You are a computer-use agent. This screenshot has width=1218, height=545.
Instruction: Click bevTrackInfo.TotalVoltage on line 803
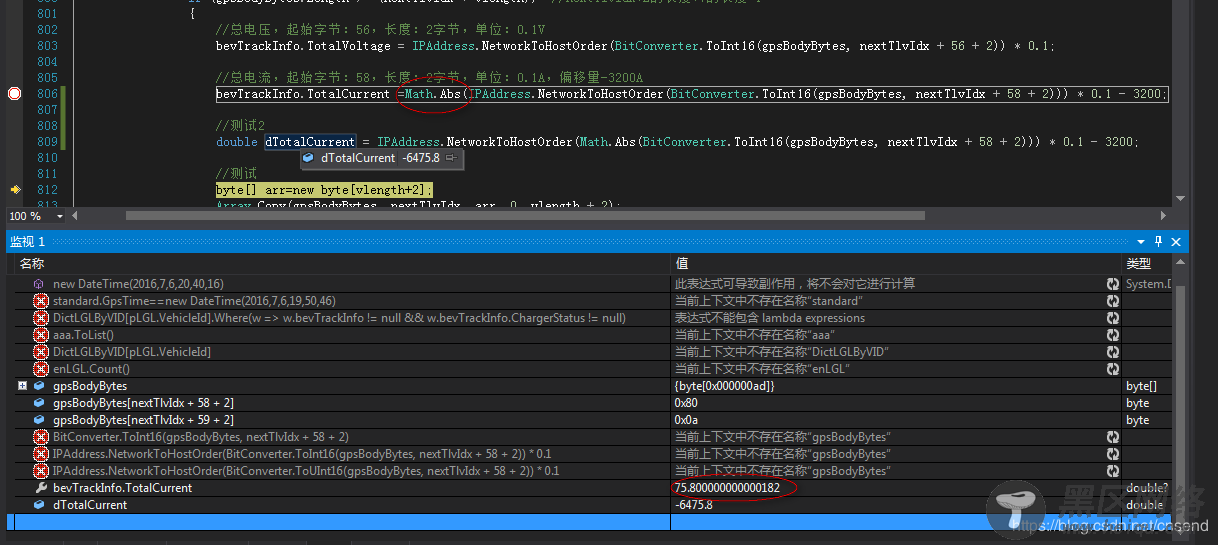309,46
